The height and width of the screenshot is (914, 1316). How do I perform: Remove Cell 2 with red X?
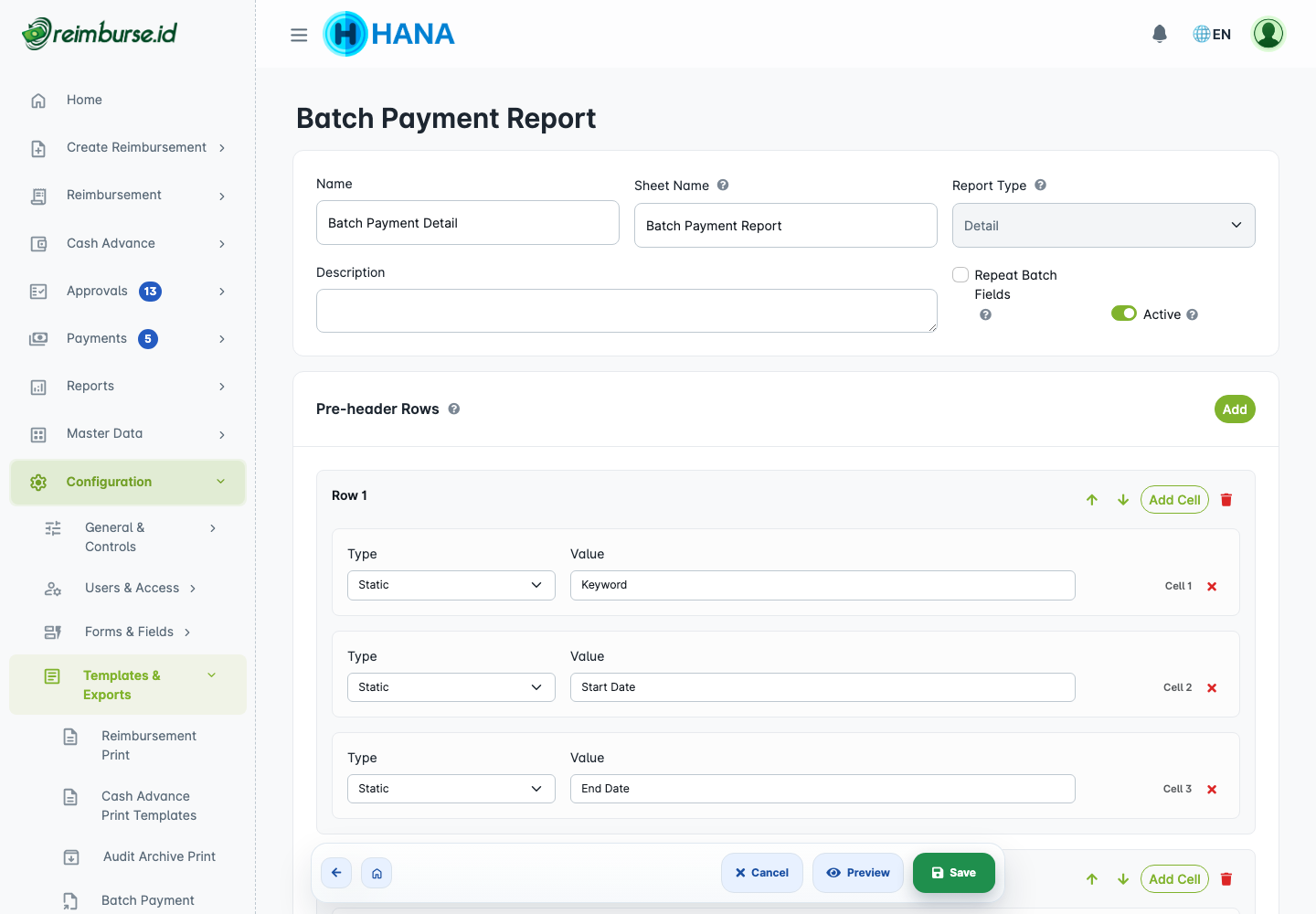1212,688
